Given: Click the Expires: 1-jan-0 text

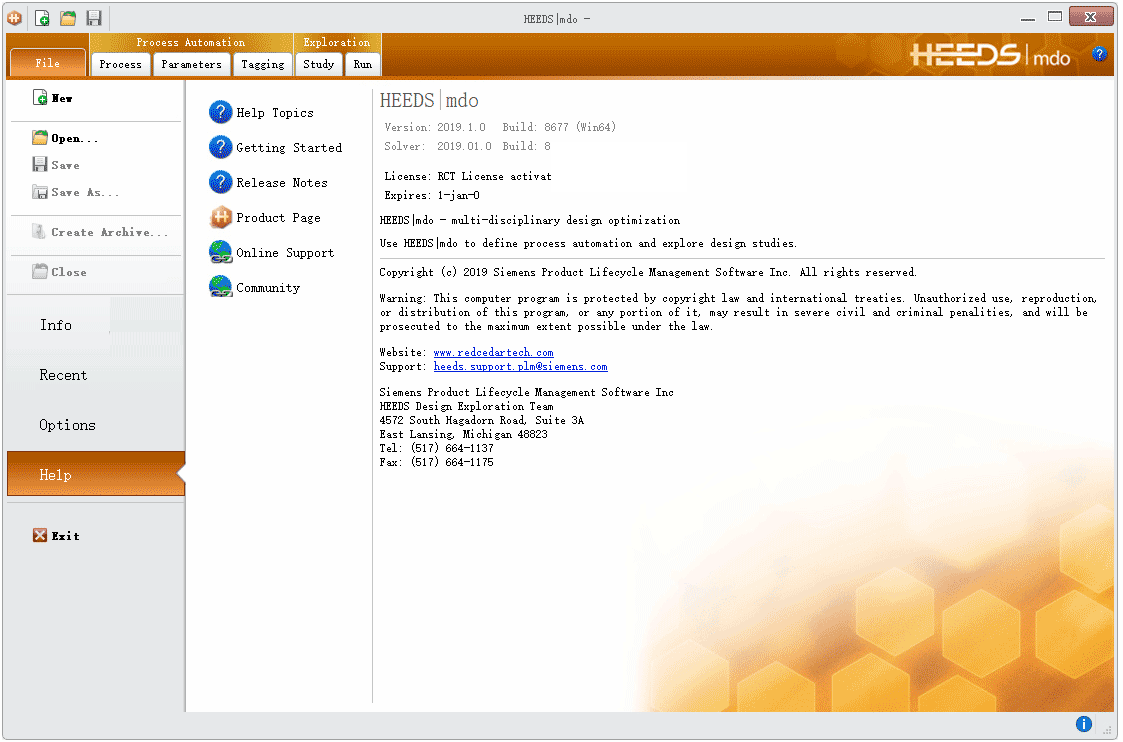Looking at the screenshot, I should point(432,195).
